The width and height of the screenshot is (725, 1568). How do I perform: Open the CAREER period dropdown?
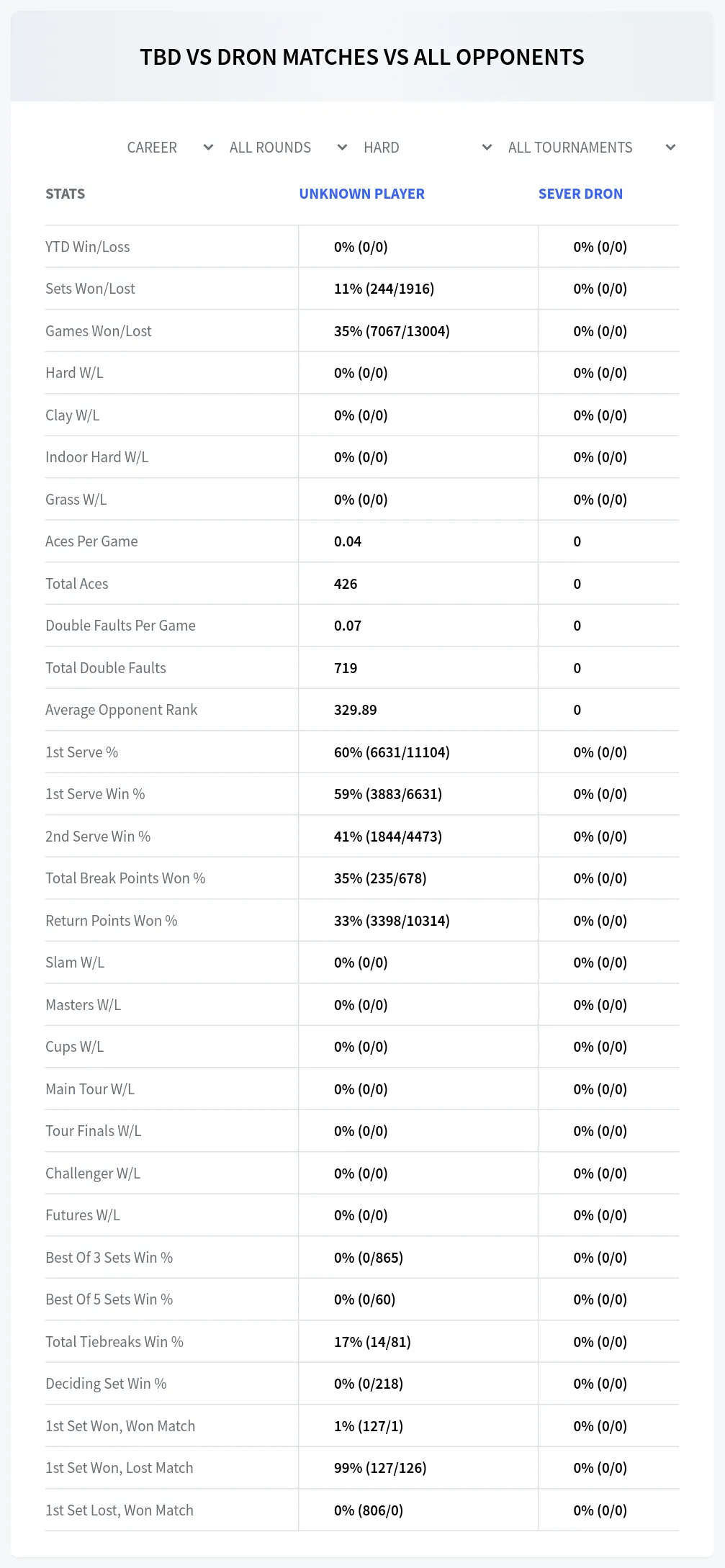170,148
